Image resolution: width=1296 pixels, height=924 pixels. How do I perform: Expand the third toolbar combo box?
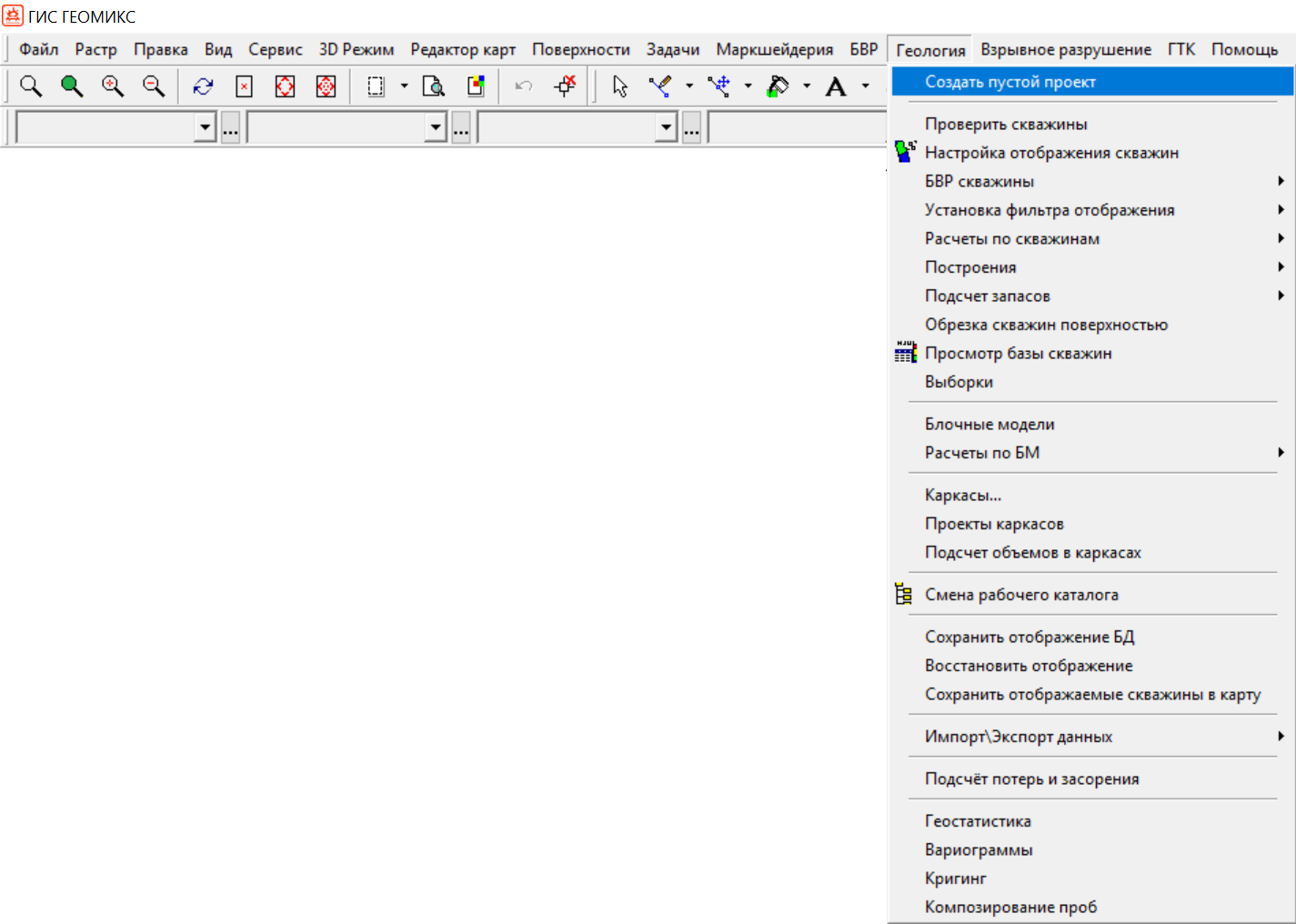tap(667, 128)
